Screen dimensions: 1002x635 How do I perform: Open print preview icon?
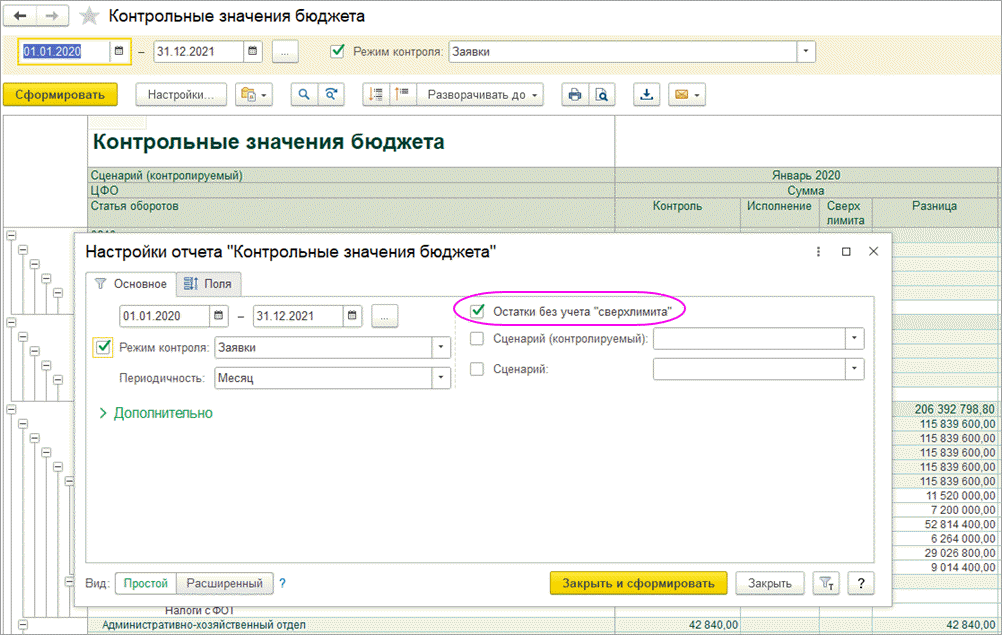(602, 95)
